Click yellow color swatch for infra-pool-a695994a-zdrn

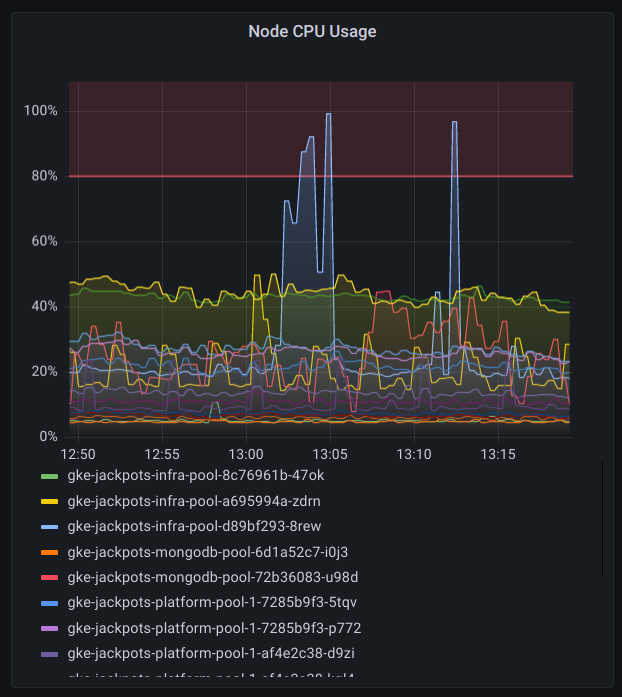[49, 502]
